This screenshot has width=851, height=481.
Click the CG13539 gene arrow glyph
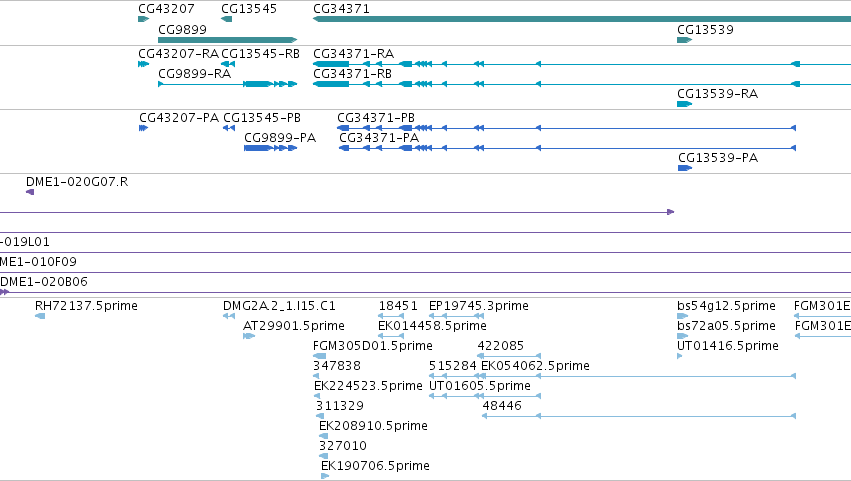684,40
